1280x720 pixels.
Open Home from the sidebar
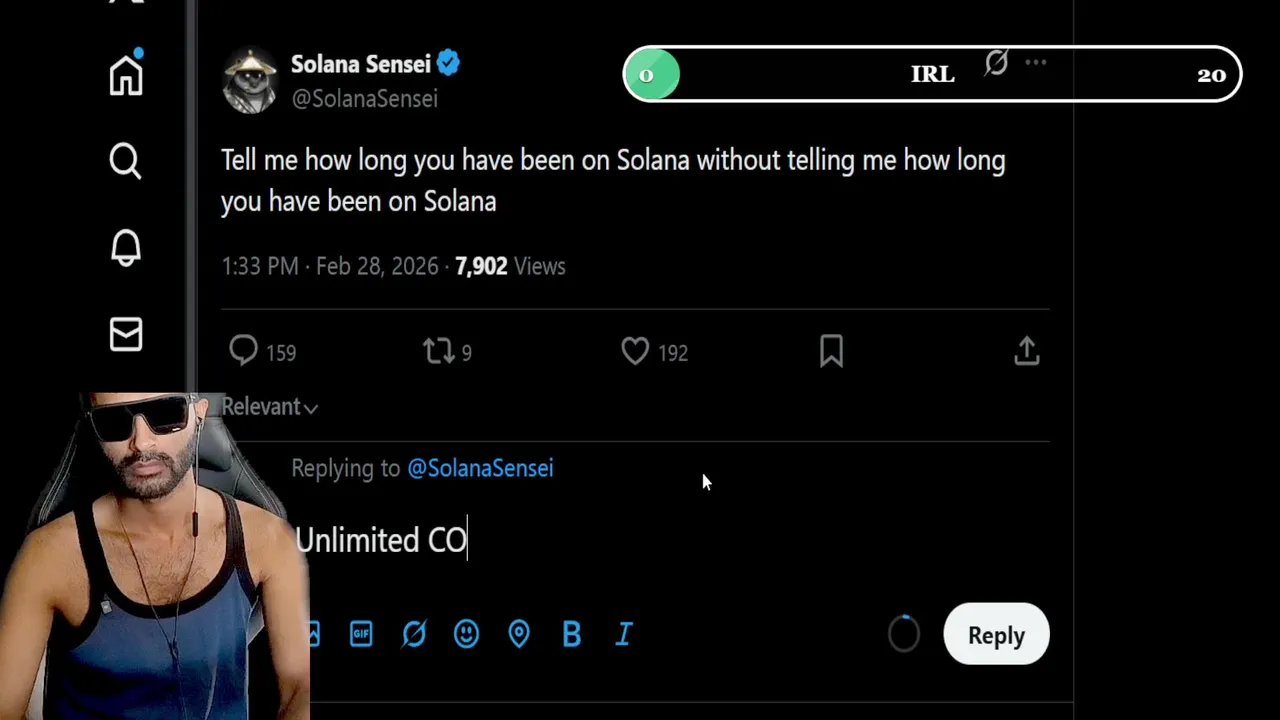coord(126,75)
